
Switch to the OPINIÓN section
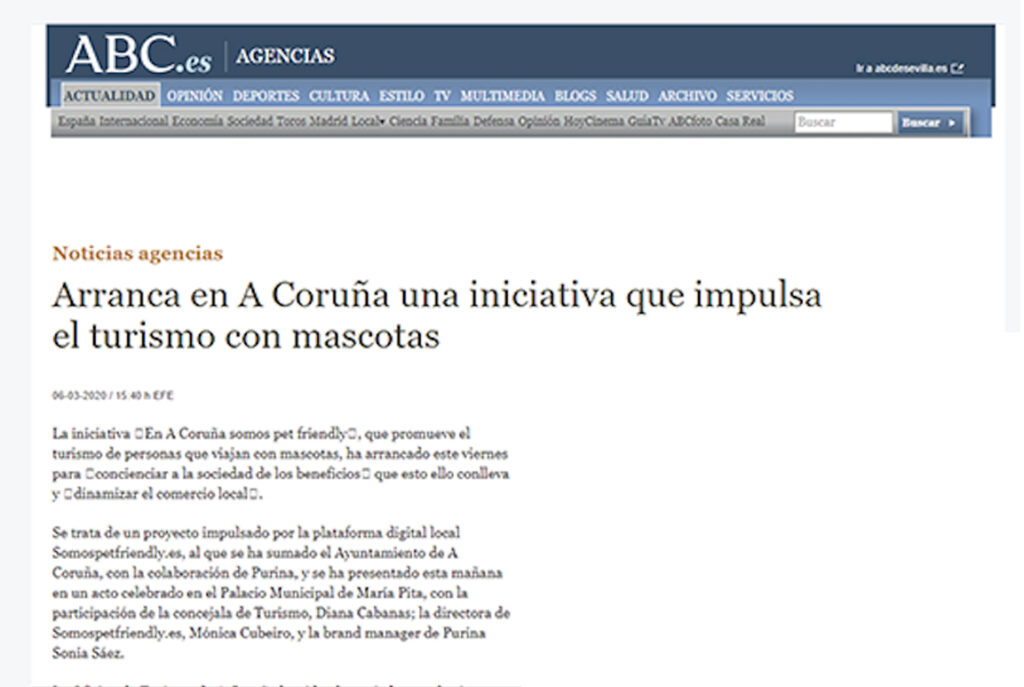click(194, 96)
